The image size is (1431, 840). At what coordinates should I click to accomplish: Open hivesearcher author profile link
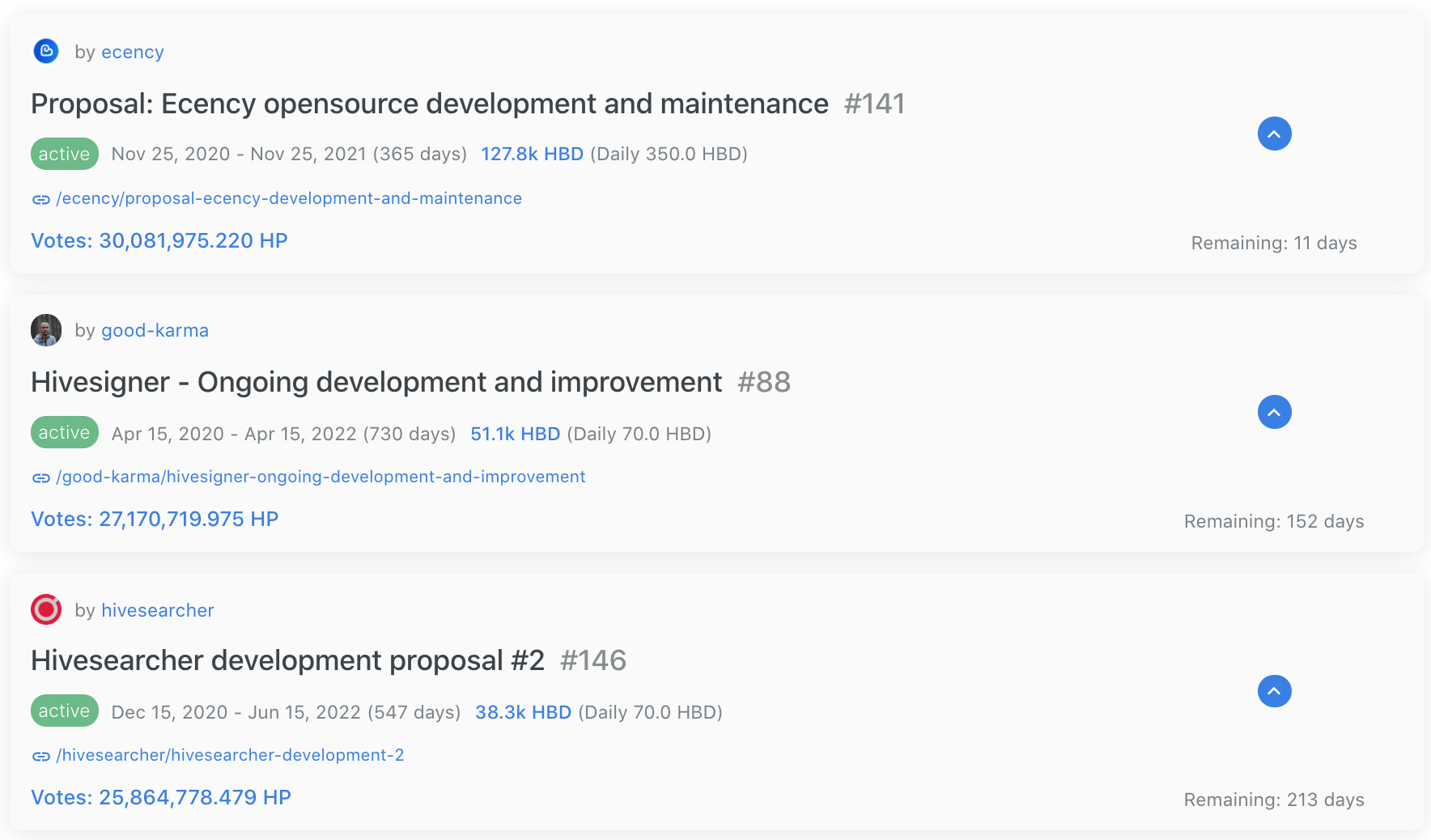[x=158, y=610]
